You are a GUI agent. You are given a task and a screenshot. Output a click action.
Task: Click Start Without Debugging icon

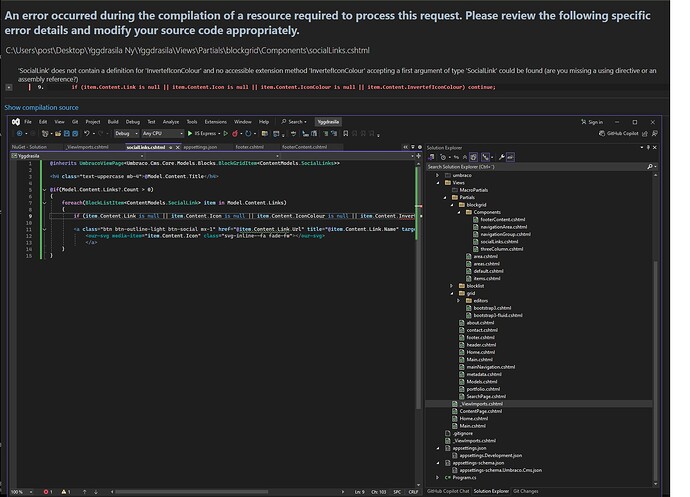point(226,133)
